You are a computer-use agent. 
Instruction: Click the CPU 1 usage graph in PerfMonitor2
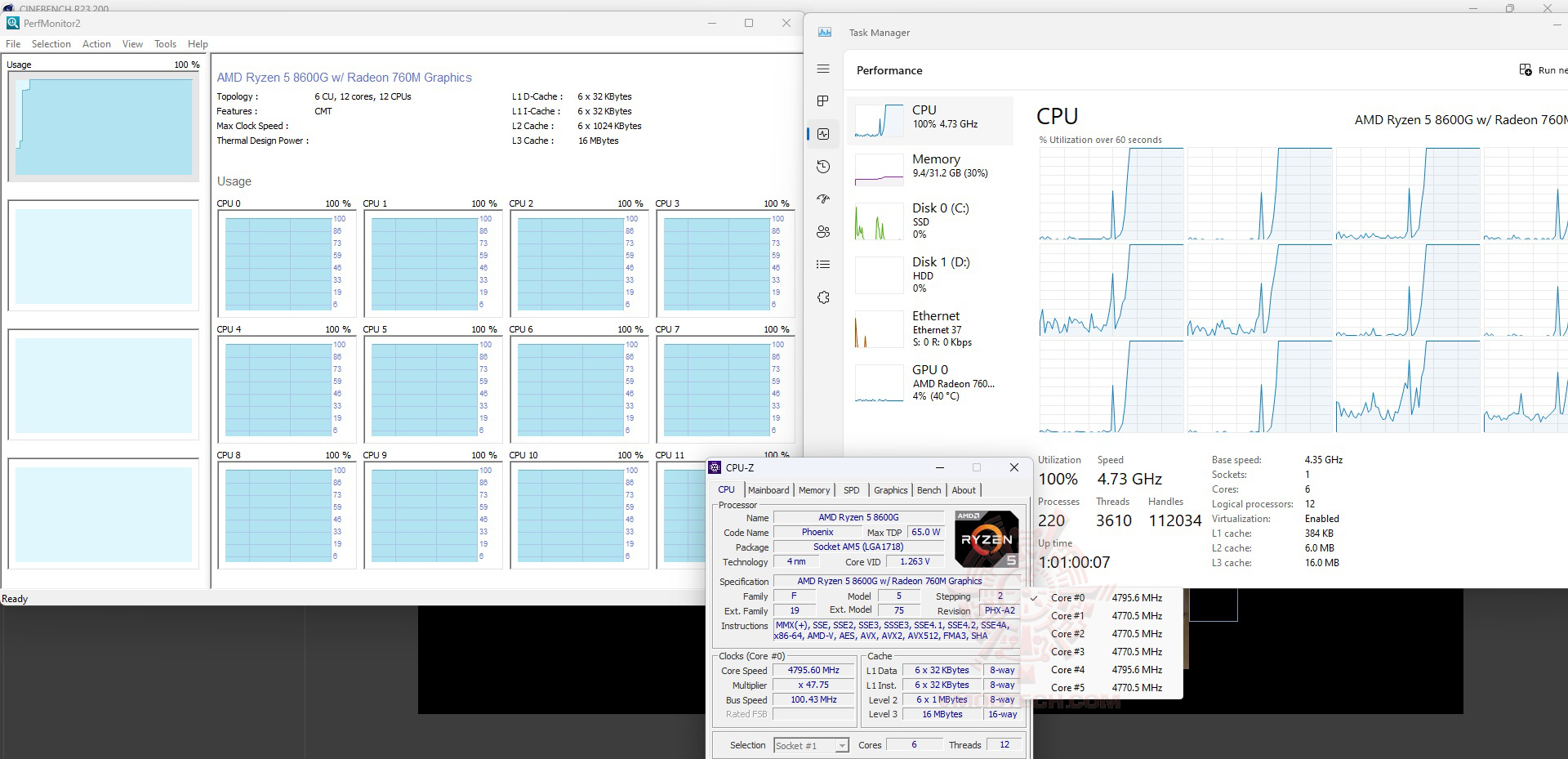coord(431,264)
